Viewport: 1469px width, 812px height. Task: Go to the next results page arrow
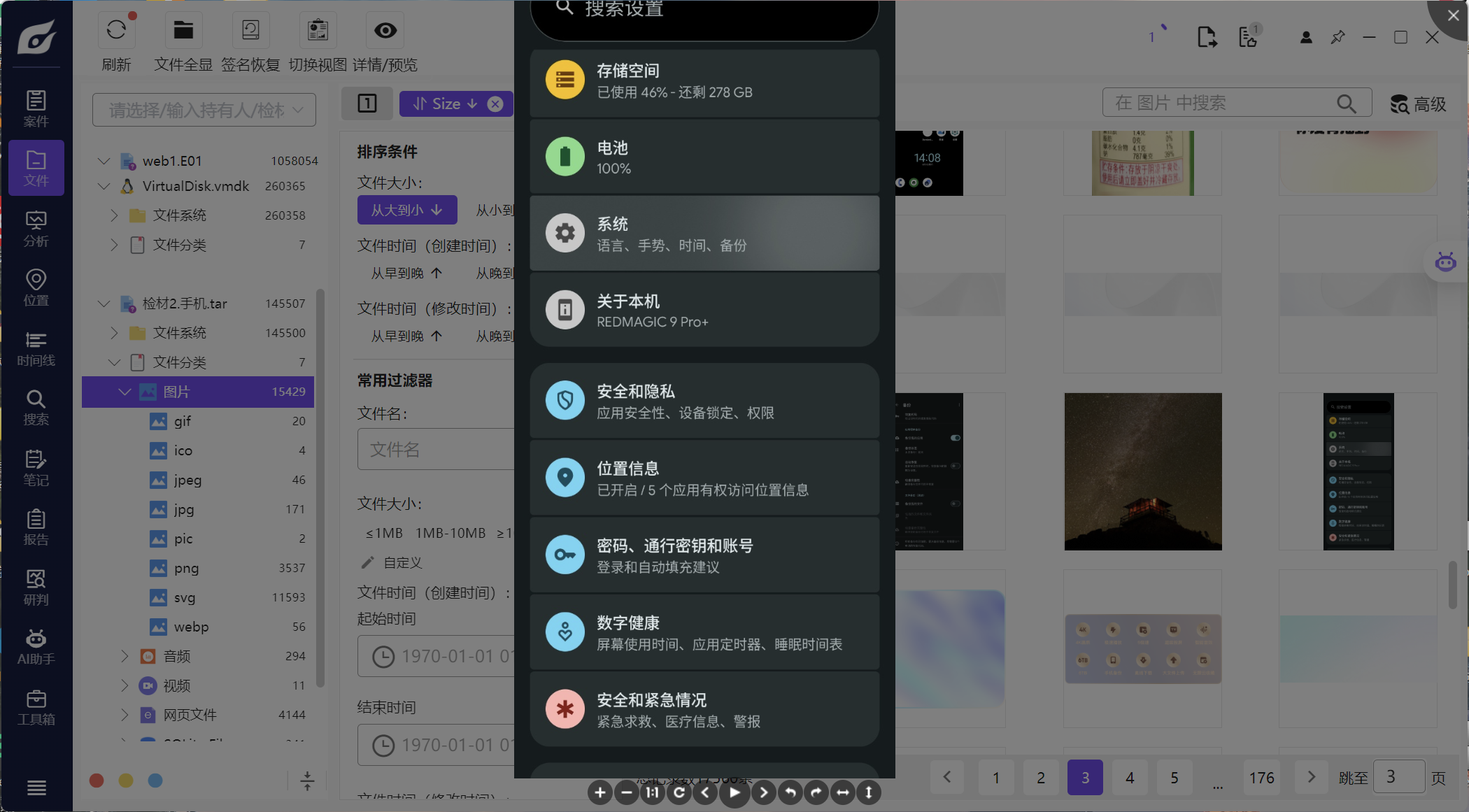coord(1312,777)
